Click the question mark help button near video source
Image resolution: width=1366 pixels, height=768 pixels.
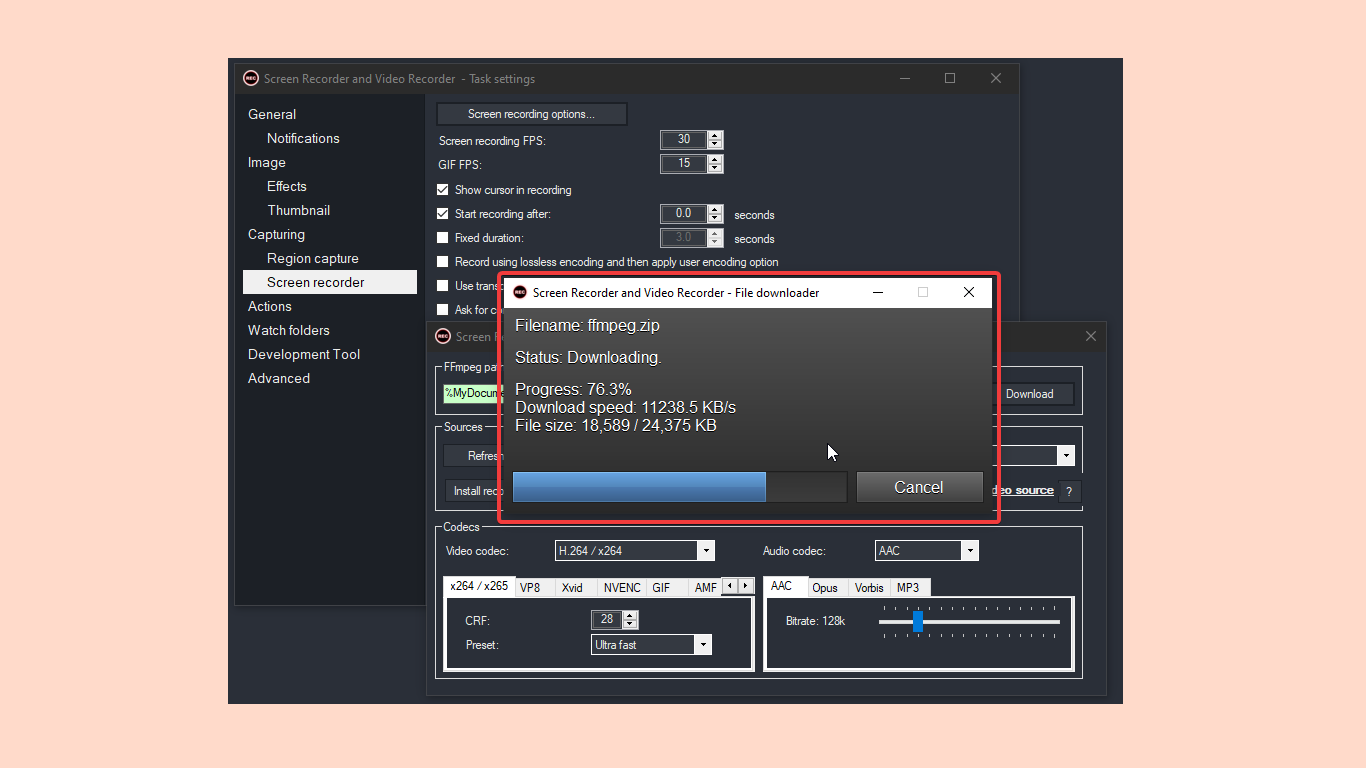(x=1069, y=491)
